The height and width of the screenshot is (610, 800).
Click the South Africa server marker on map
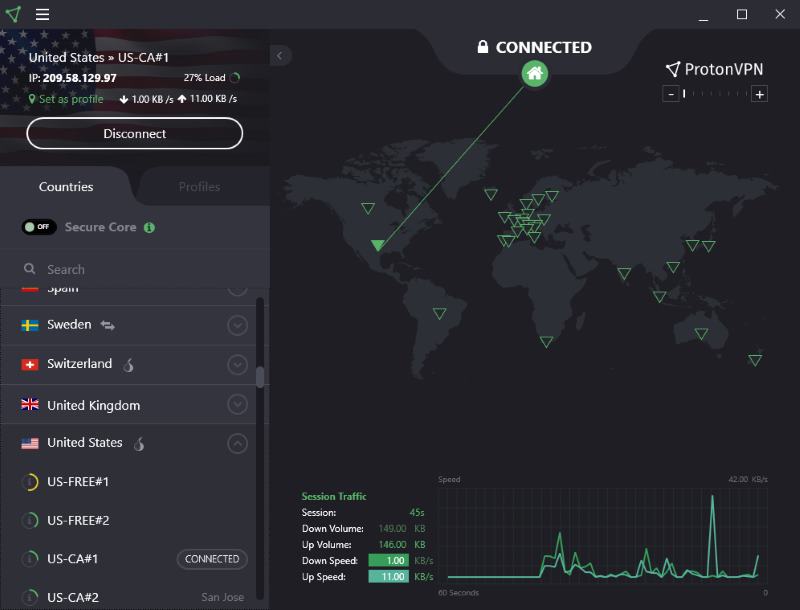click(x=546, y=341)
